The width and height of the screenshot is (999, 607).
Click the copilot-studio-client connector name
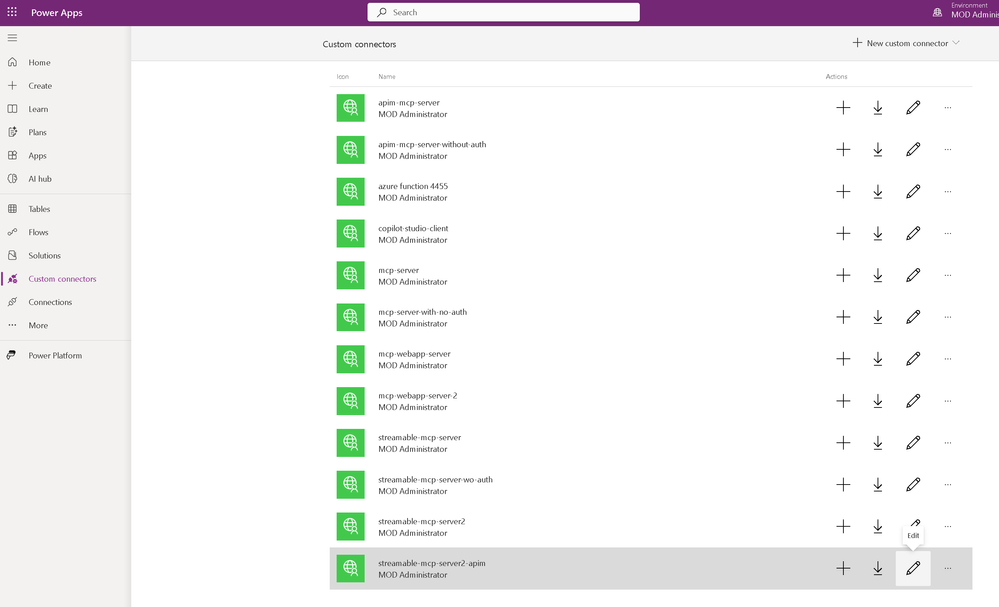pyautogui.click(x=413, y=228)
